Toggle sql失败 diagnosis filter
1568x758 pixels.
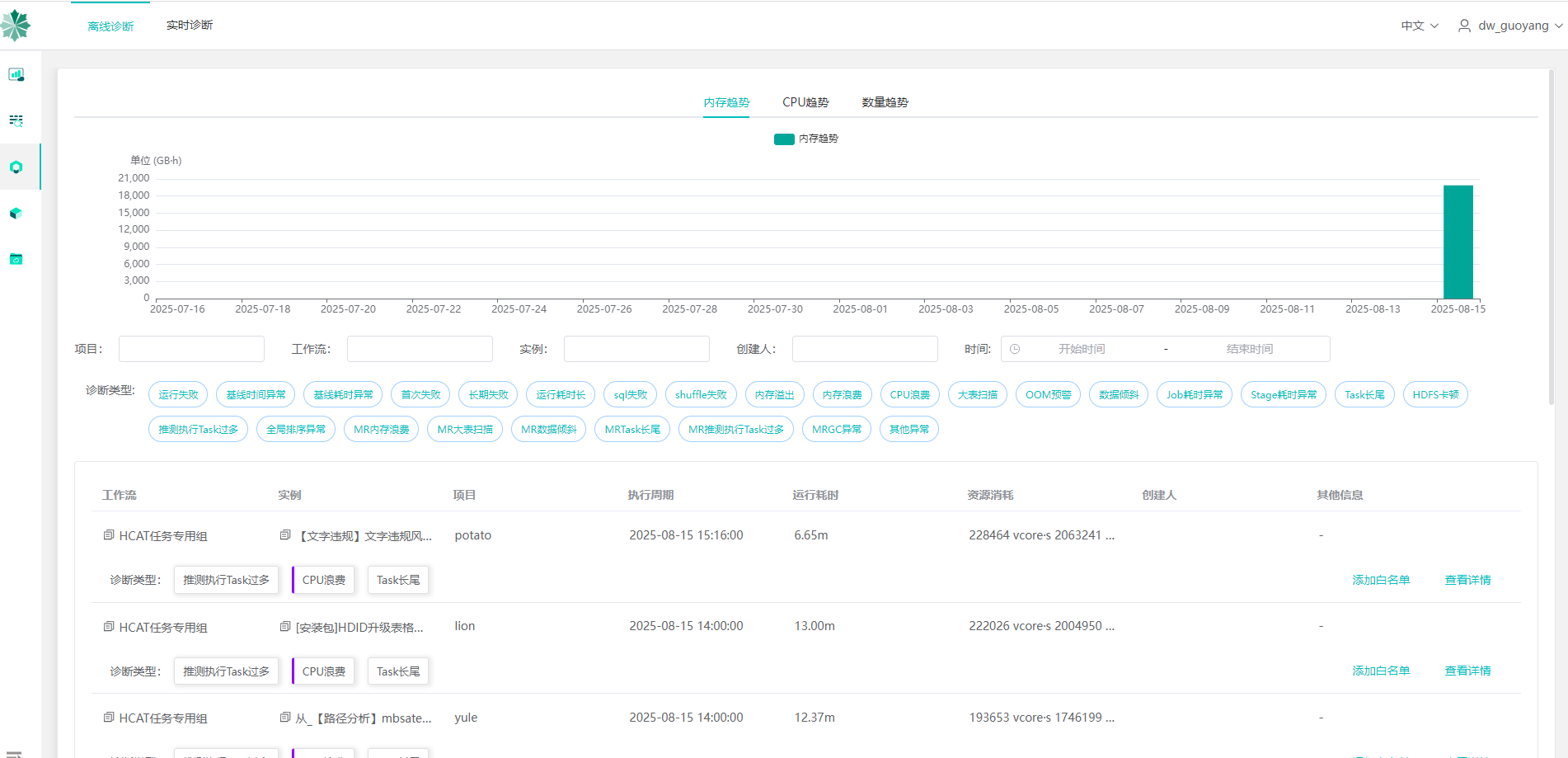(630, 394)
